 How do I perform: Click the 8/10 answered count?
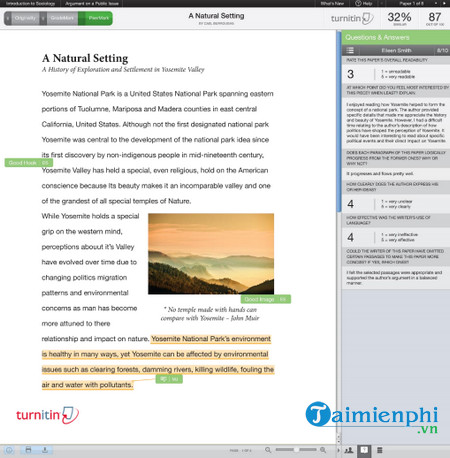[442, 50]
